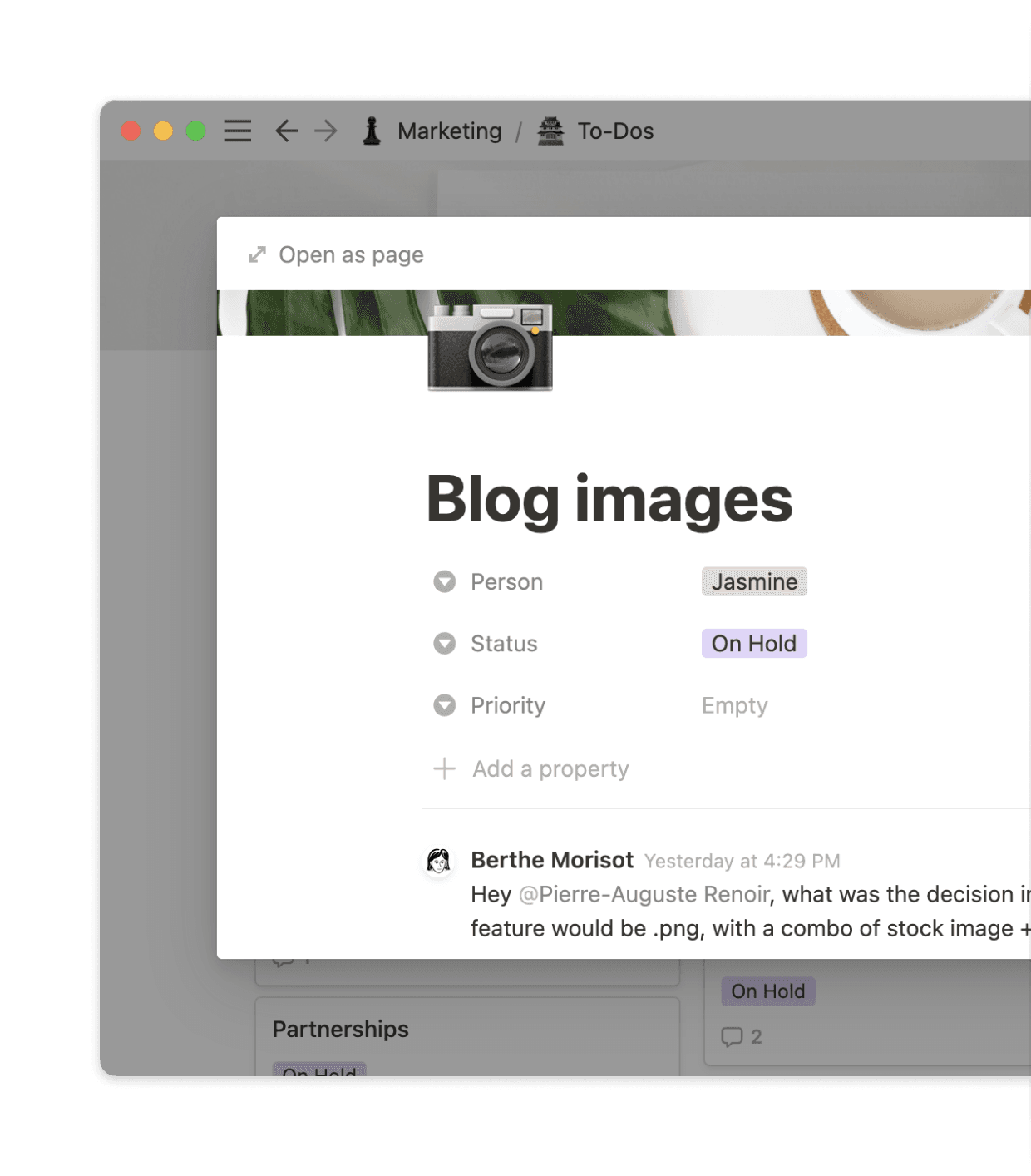Change the page icon by clicking the camera emoji

point(490,349)
